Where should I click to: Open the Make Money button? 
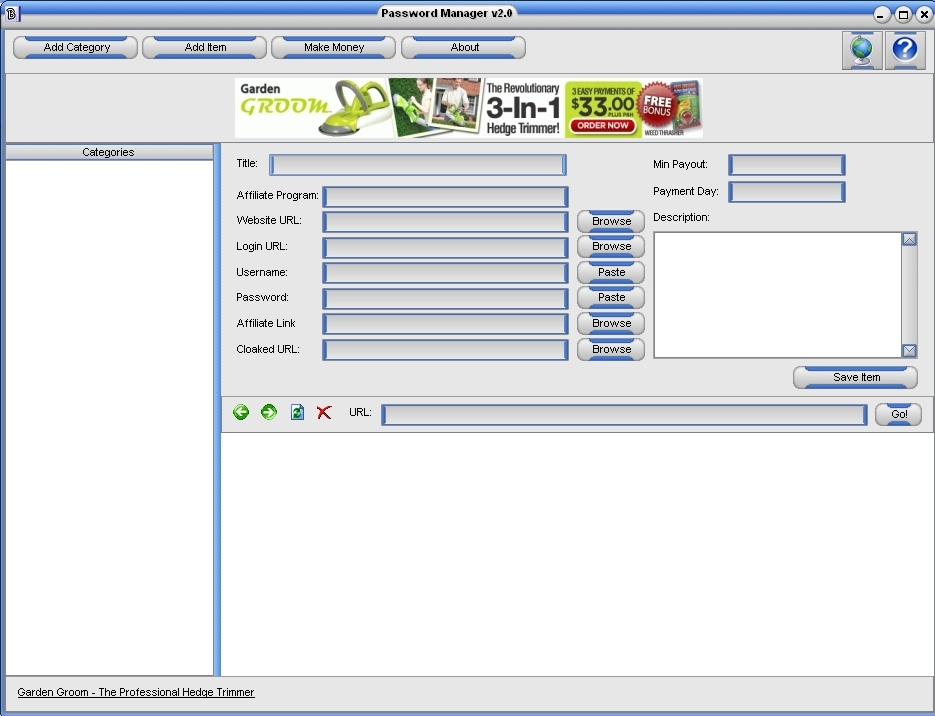pyautogui.click(x=333, y=47)
